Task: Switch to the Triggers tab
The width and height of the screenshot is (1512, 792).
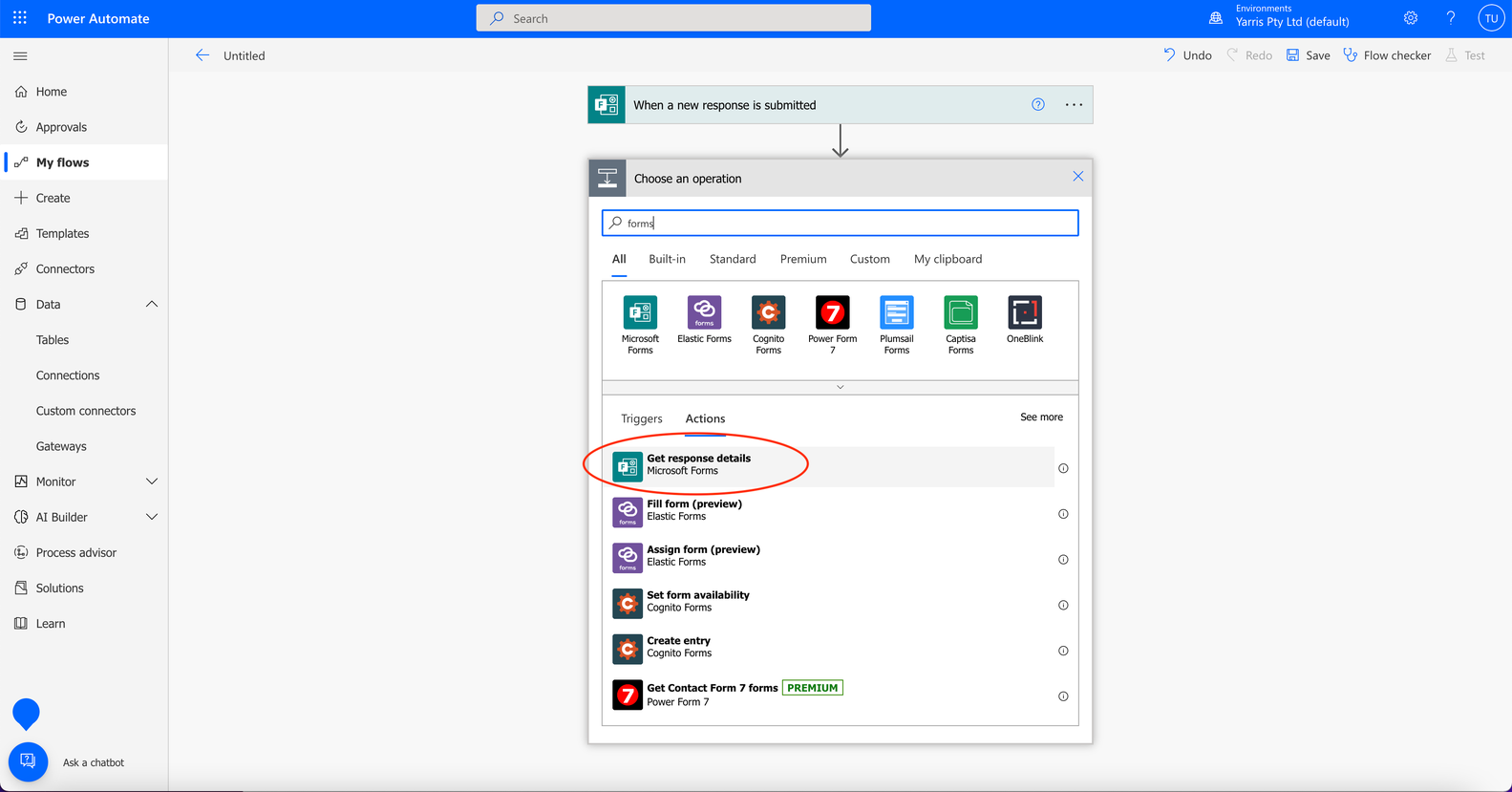Action: coord(641,418)
